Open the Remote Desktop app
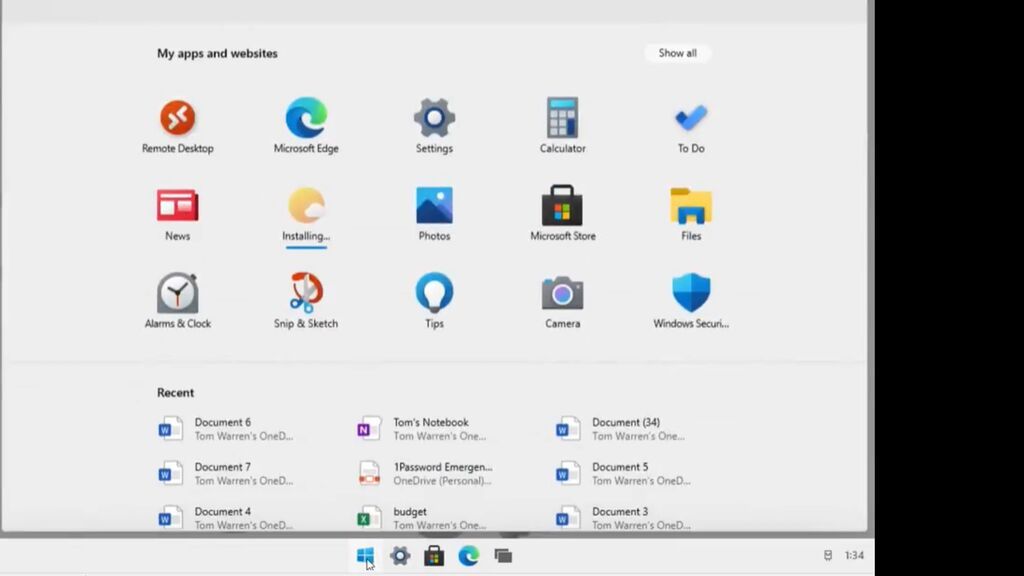The image size is (1024, 576). coord(178,127)
